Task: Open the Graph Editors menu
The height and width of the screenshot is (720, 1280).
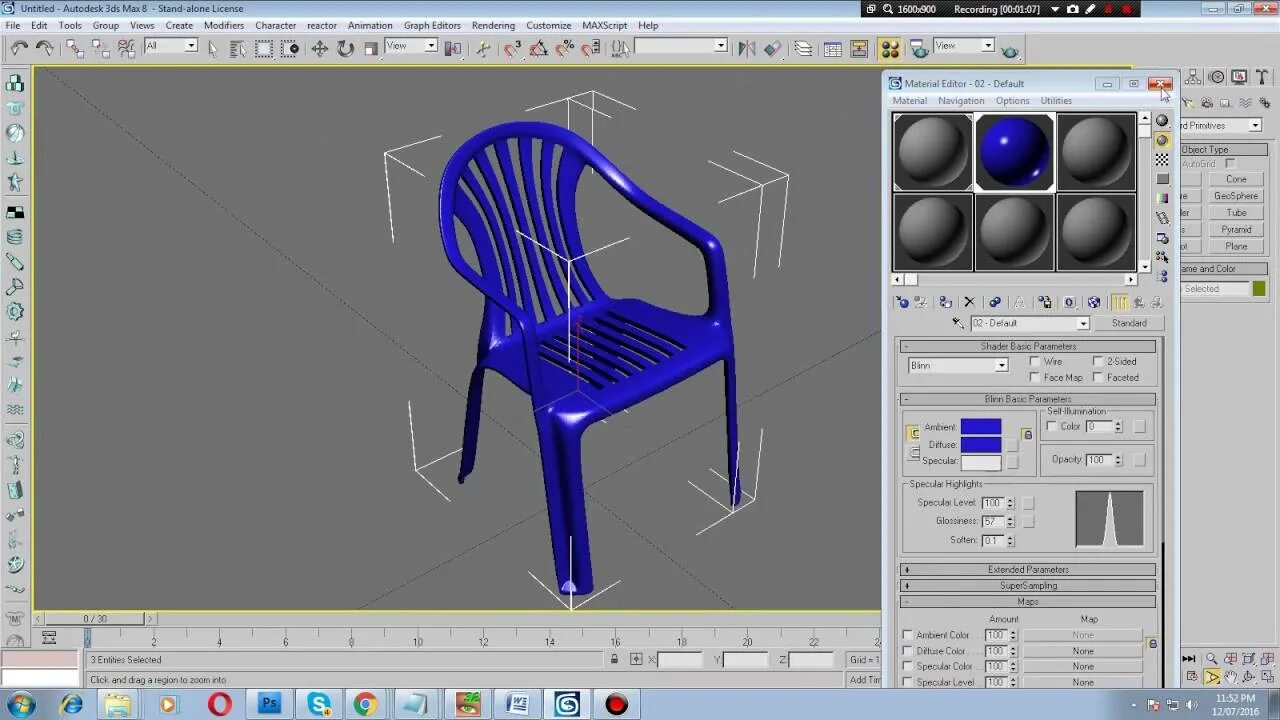Action: [x=432, y=25]
